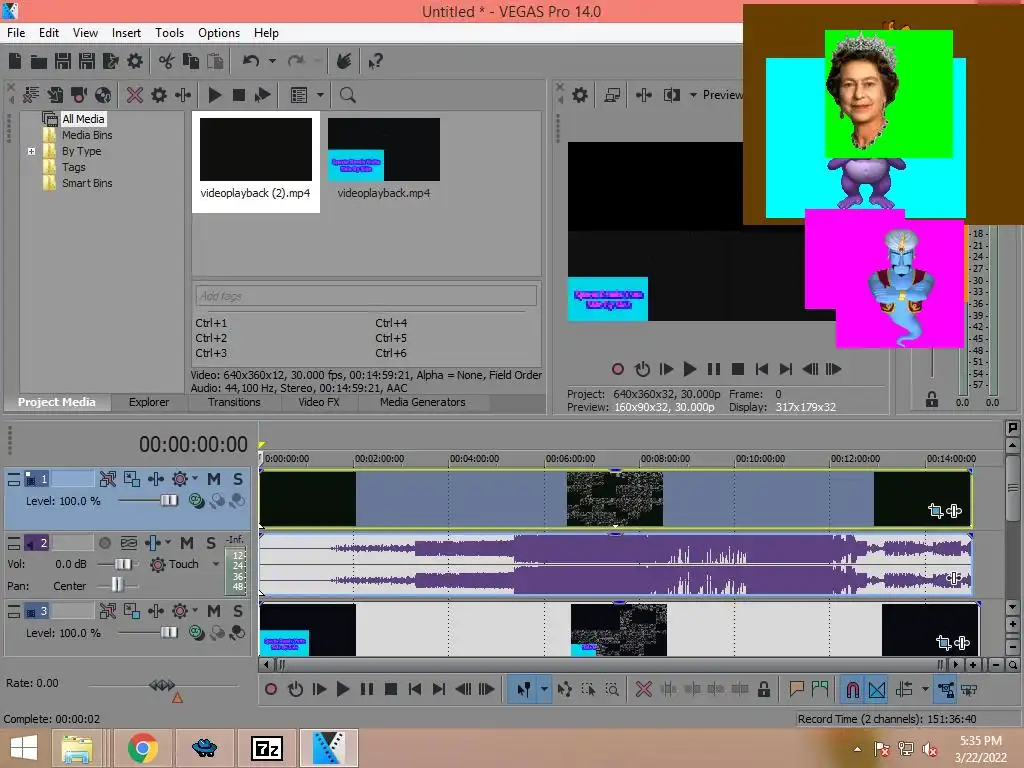
Task: Open Event Pan/Crop on track 1 clip
Action: coord(935,511)
